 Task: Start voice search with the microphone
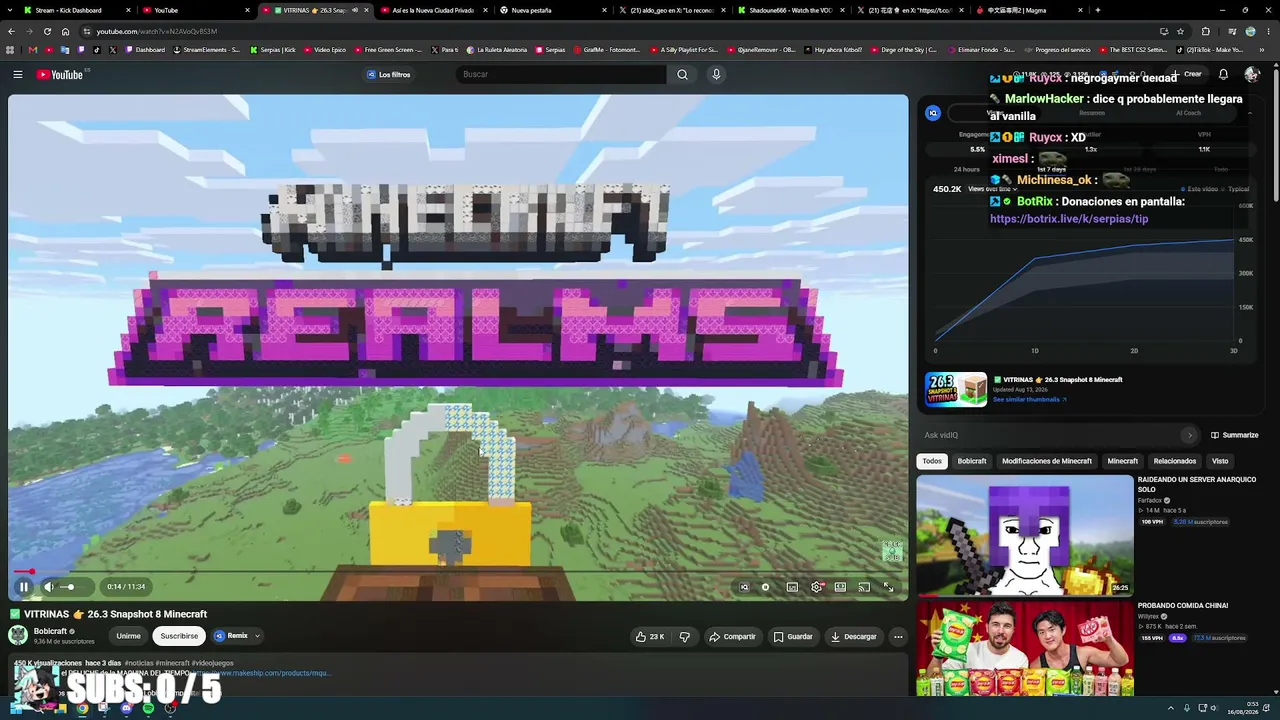point(716,74)
